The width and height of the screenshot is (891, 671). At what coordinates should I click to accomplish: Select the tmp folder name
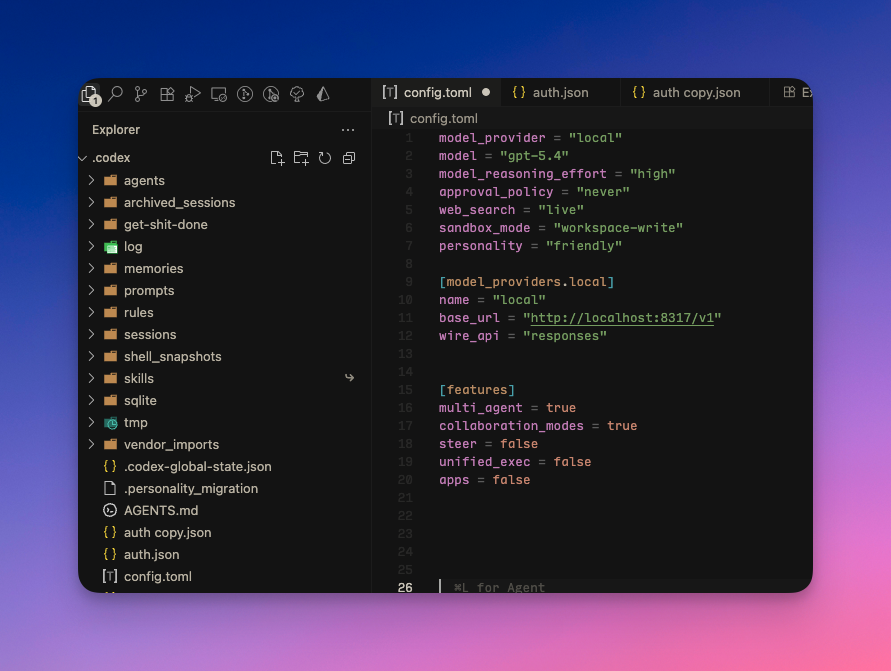point(135,423)
